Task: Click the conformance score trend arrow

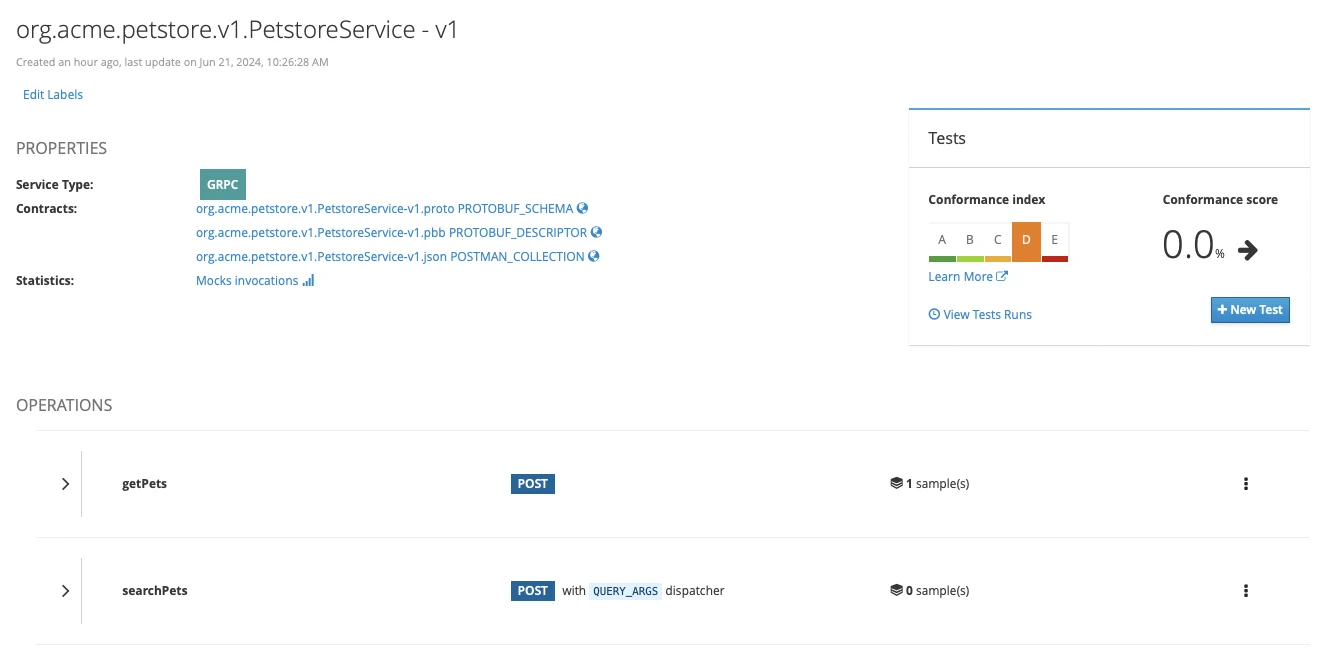Action: 1247,250
